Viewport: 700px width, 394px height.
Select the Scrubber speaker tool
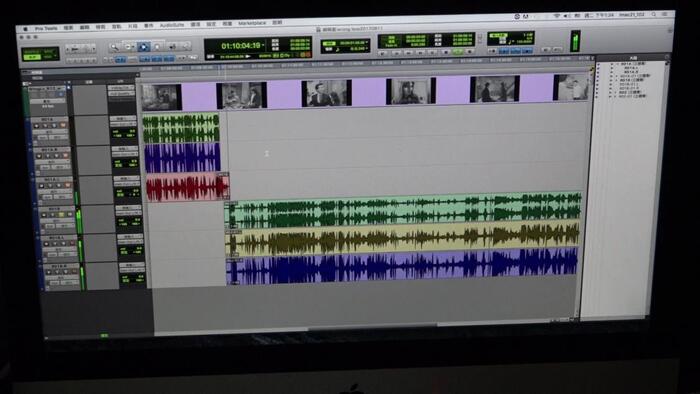[172, 46]
